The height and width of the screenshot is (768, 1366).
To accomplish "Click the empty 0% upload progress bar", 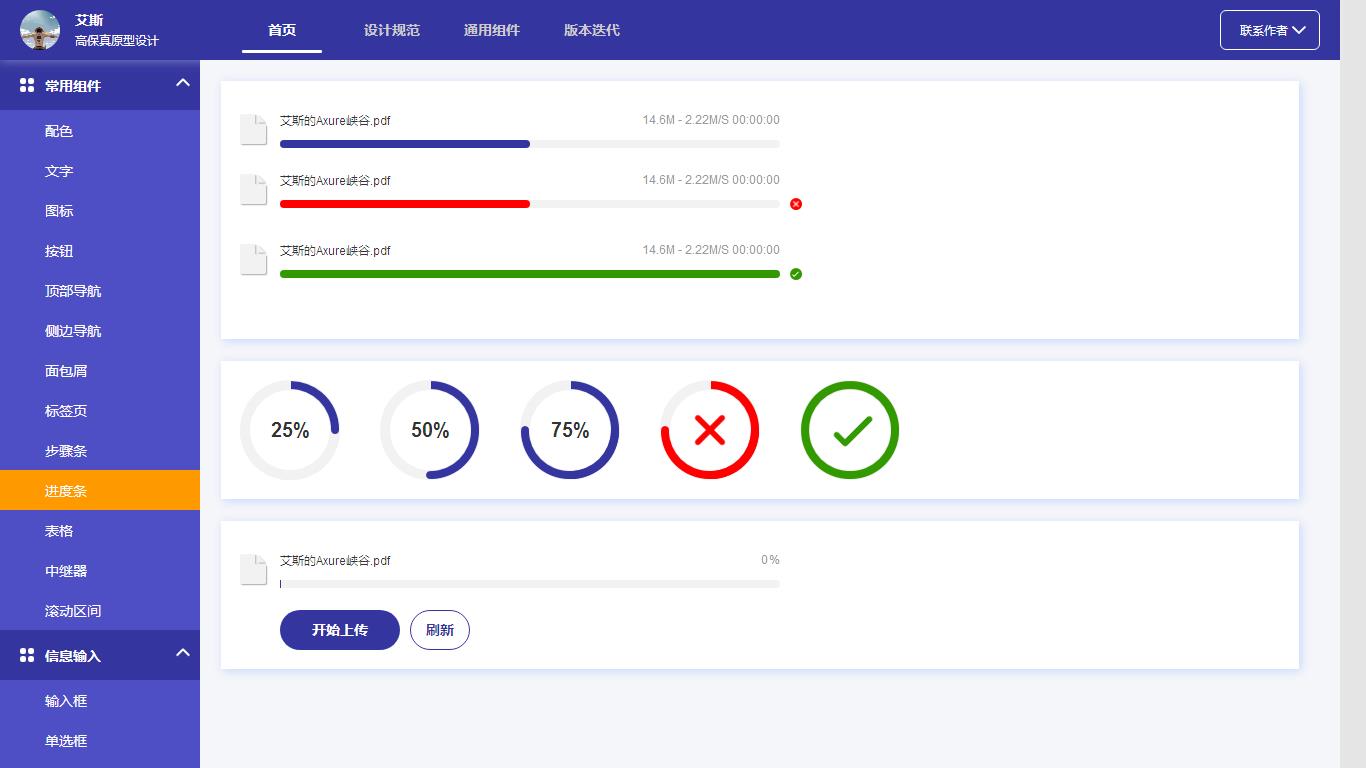I will tap(530, 584).
